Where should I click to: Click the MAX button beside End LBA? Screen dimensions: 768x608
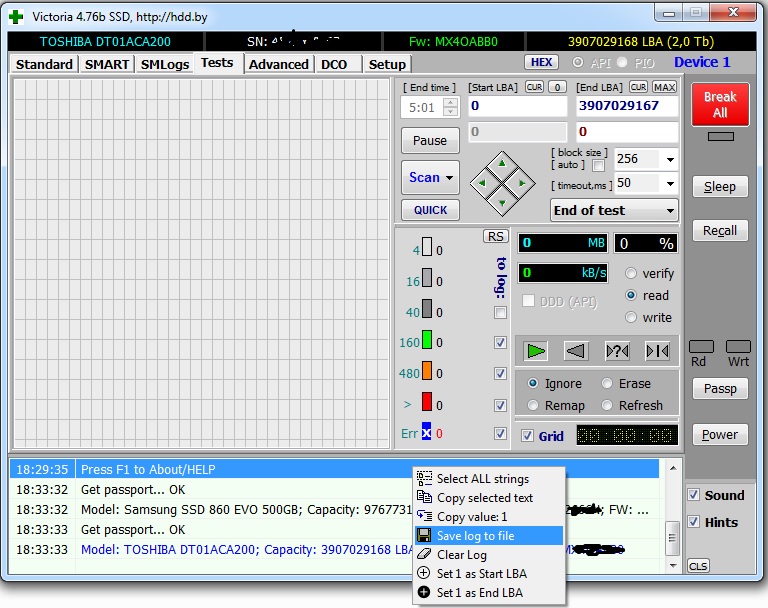point(664,87)
